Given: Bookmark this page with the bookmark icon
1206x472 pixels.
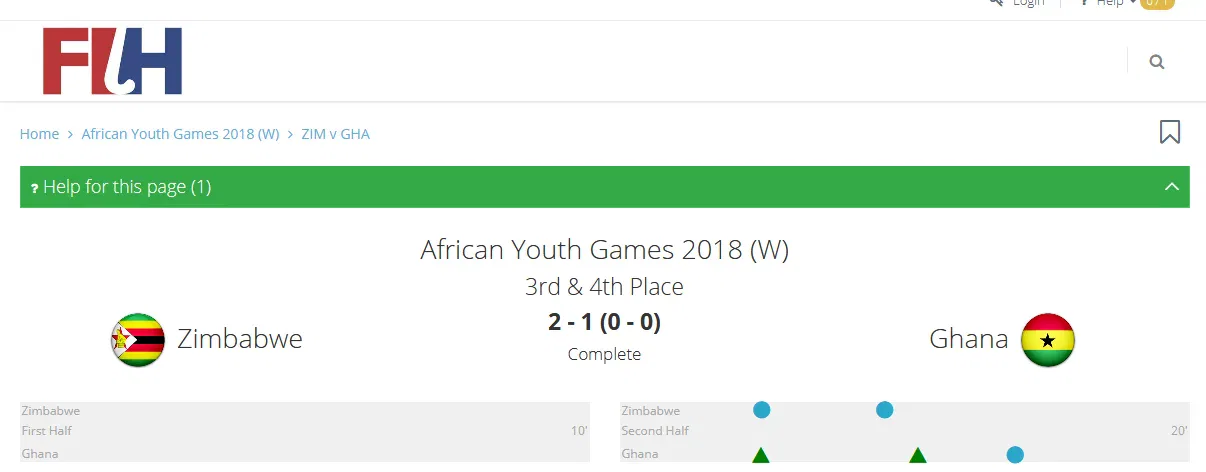Looking at the screenshot, I should pyautogui.click(x=1169, y=132).
